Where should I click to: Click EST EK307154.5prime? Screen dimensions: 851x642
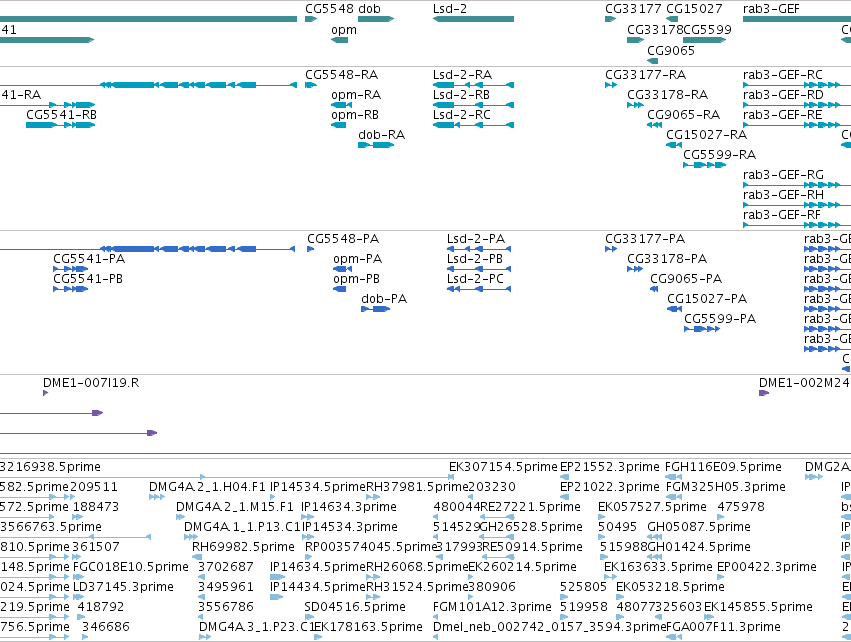click(x=503, y=467)
